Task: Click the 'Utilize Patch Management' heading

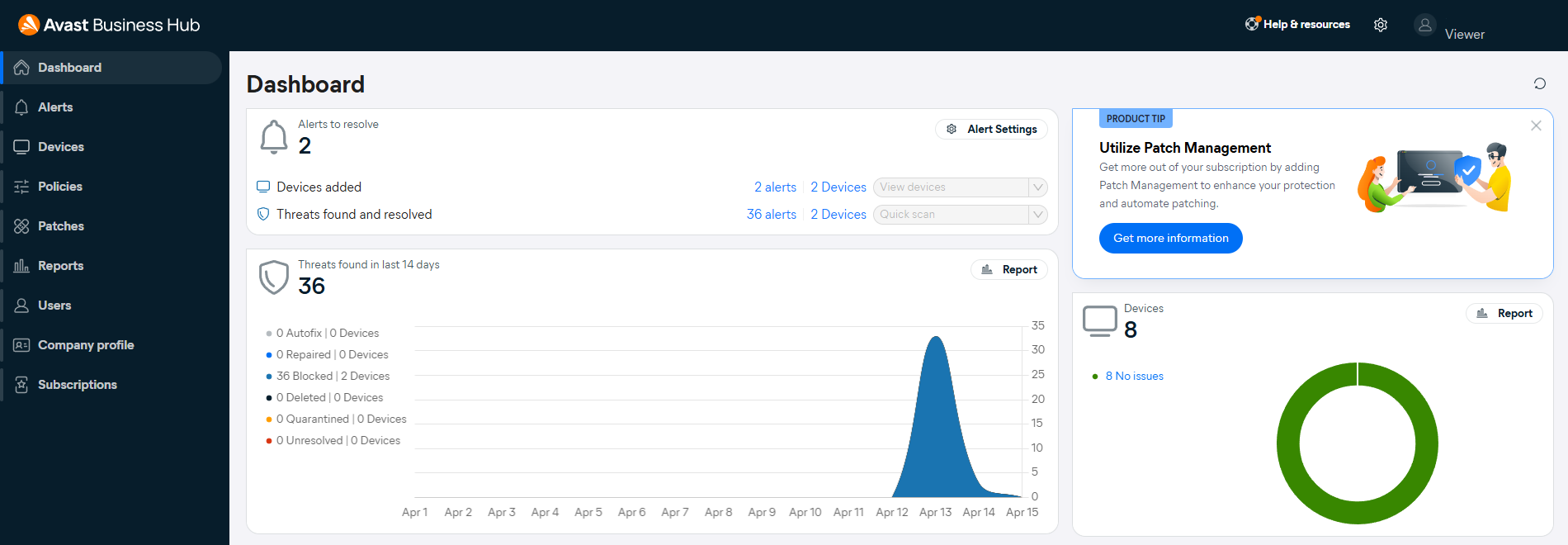Action: tap(1185, 148)
